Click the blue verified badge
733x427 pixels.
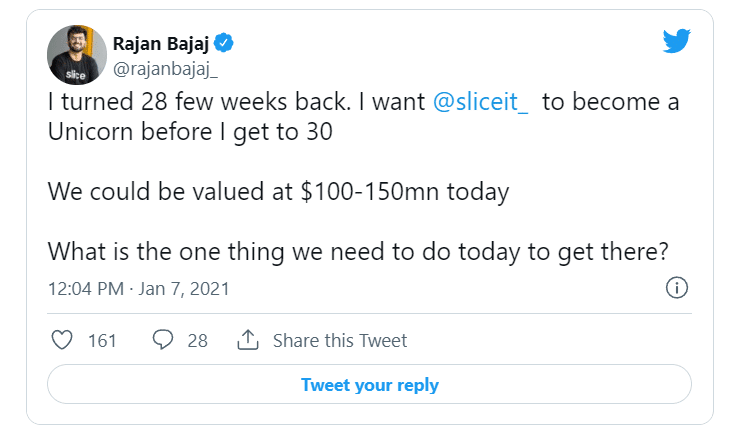(227, 43)
